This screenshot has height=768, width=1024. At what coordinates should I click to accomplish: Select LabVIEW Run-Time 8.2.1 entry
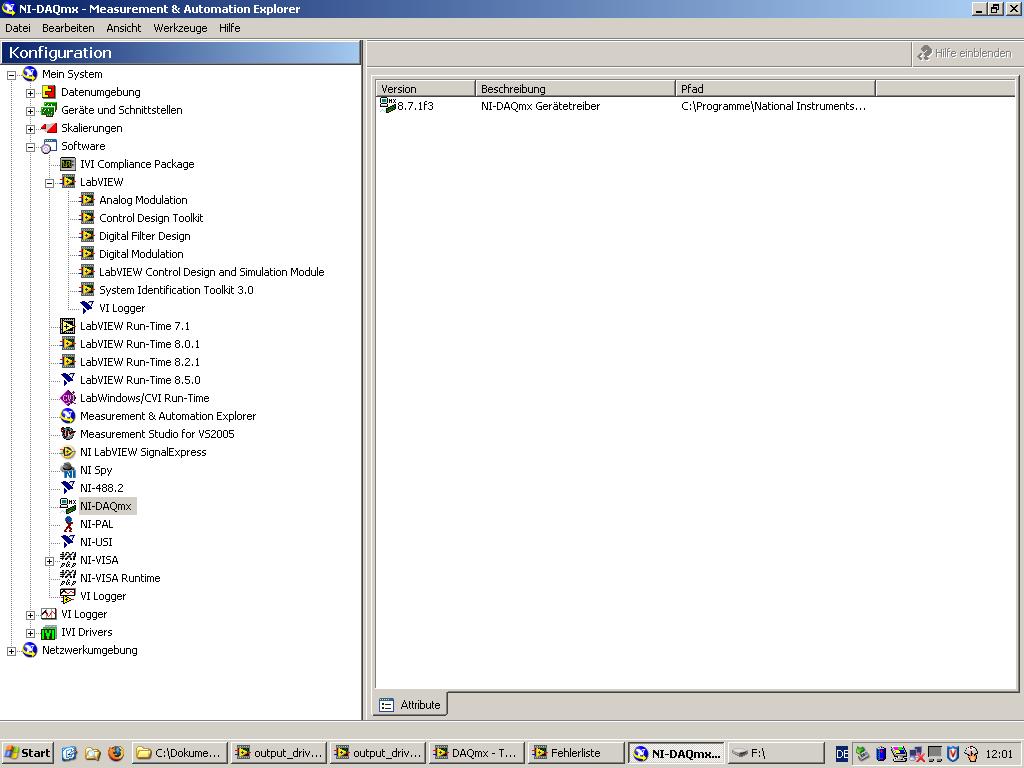(140, 362)
